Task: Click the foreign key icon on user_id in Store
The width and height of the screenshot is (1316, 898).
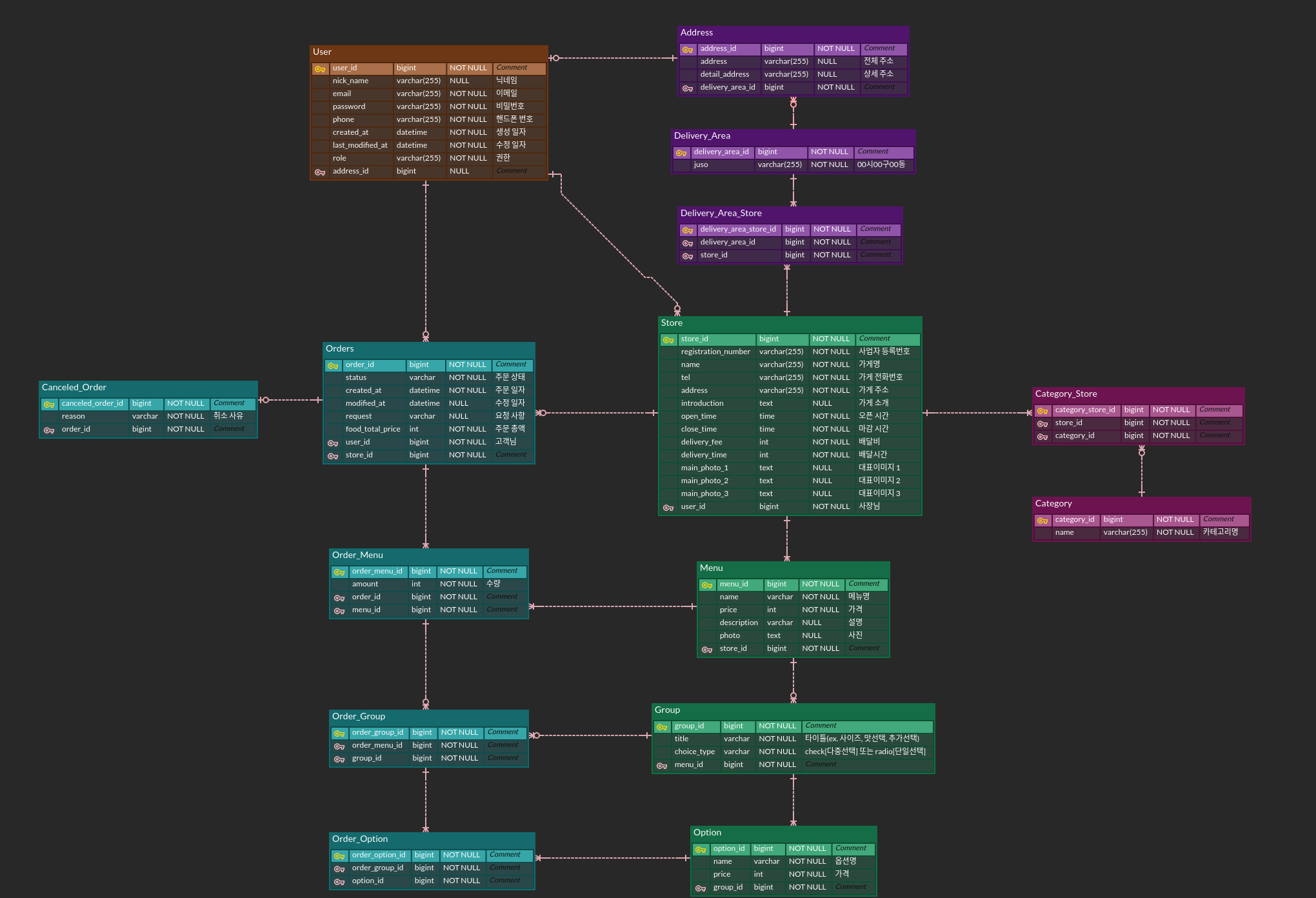Action: (668, 506)
